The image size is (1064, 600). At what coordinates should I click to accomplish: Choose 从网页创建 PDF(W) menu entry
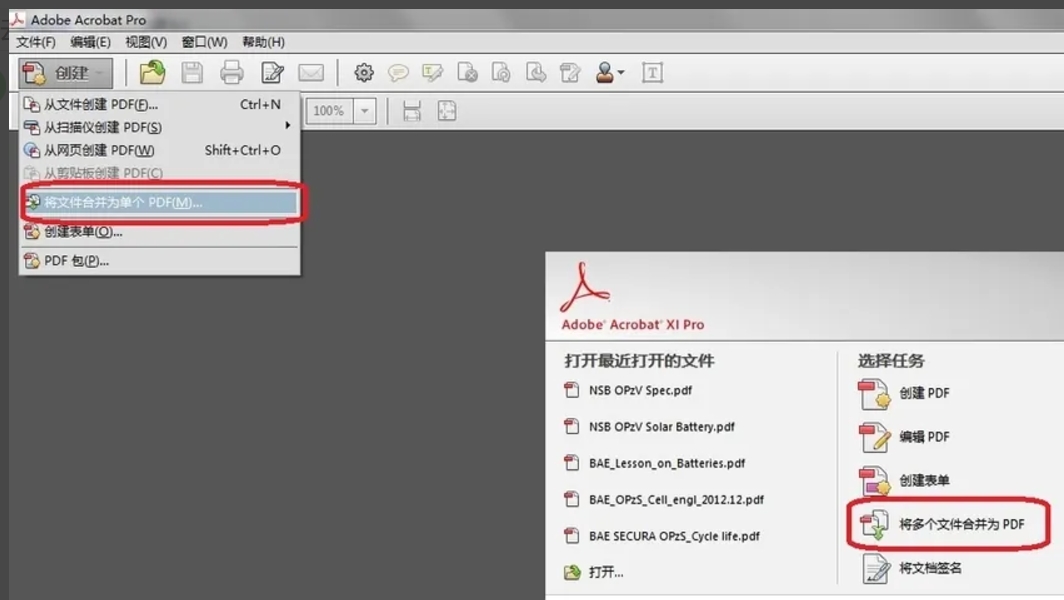click(160, 150)
